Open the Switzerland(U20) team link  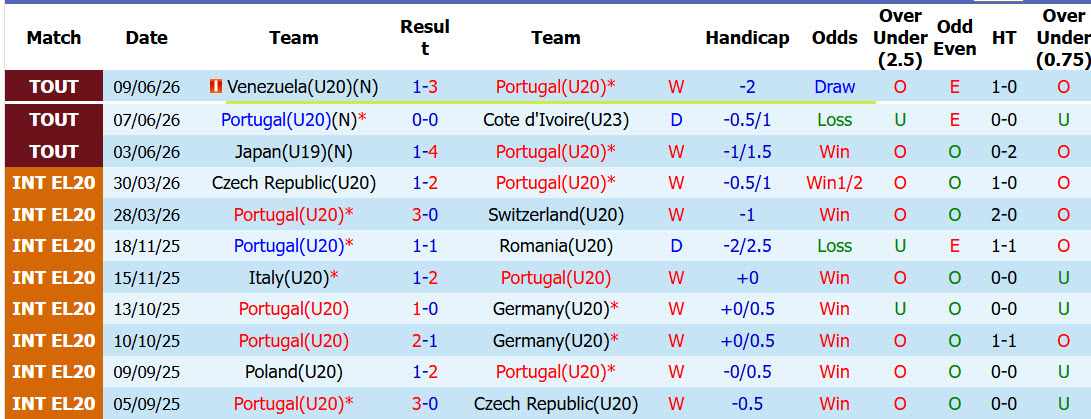(x=556, y=215)
